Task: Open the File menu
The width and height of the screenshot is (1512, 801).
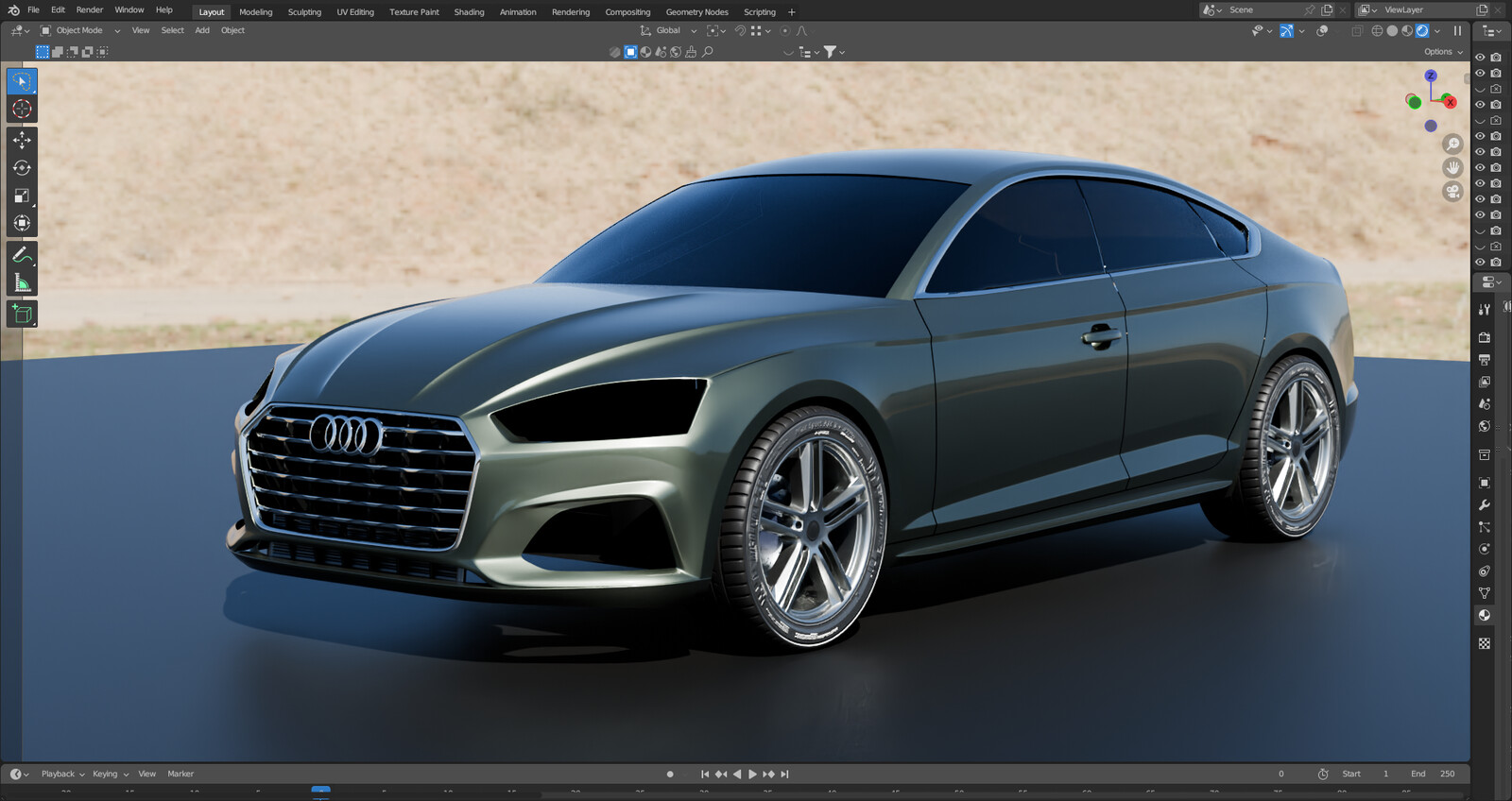Action: point(33,10)
